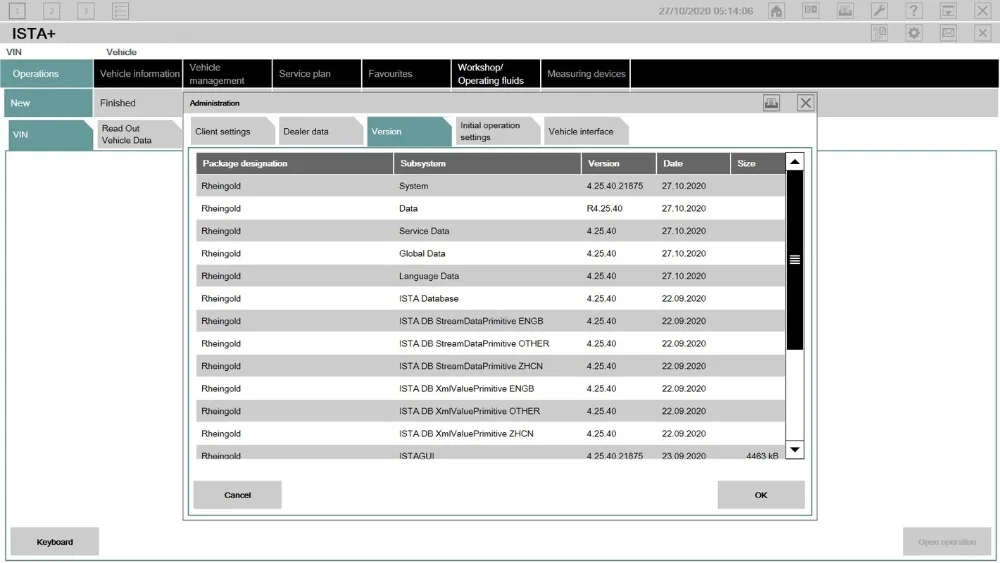This screenshot has height=563, width=1000.
Task: Click the Size column header
Action: pos(758,163)
